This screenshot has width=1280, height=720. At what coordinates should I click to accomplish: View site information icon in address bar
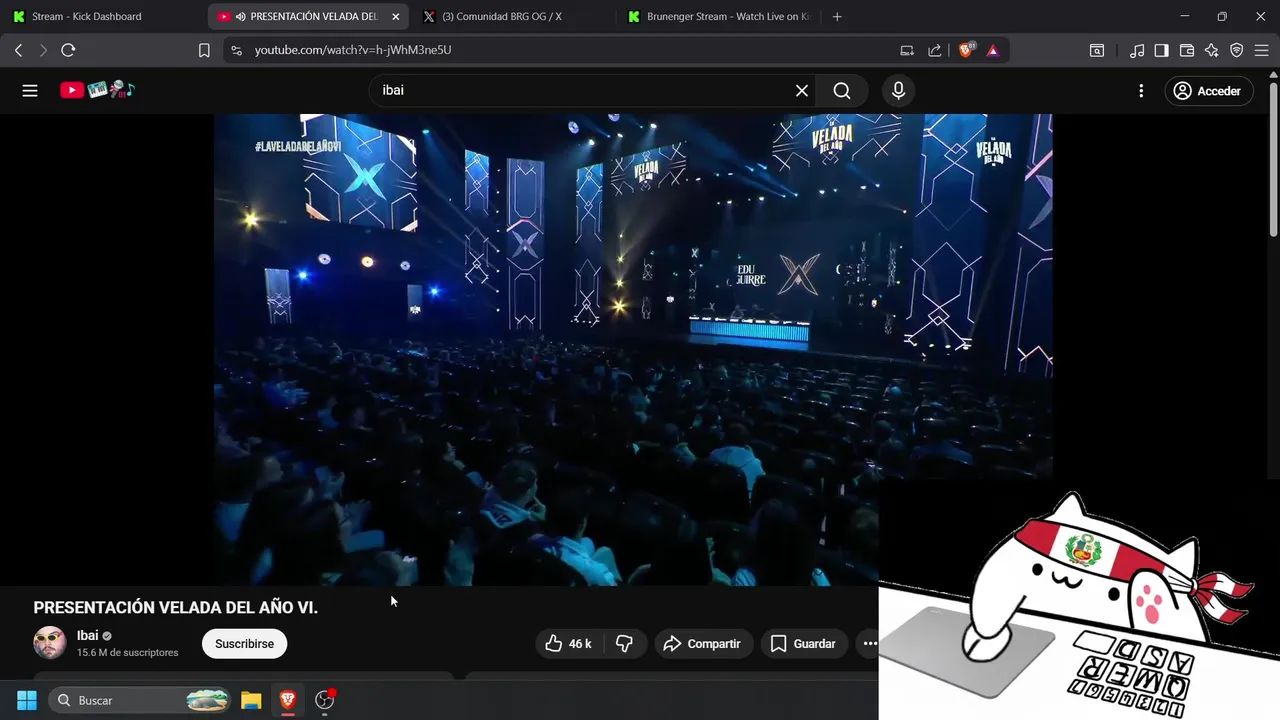(236, 50)
